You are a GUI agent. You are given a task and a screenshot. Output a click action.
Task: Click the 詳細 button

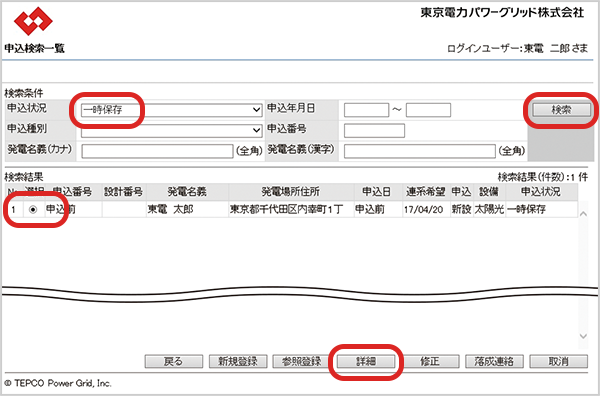click(x=366, y=361)
